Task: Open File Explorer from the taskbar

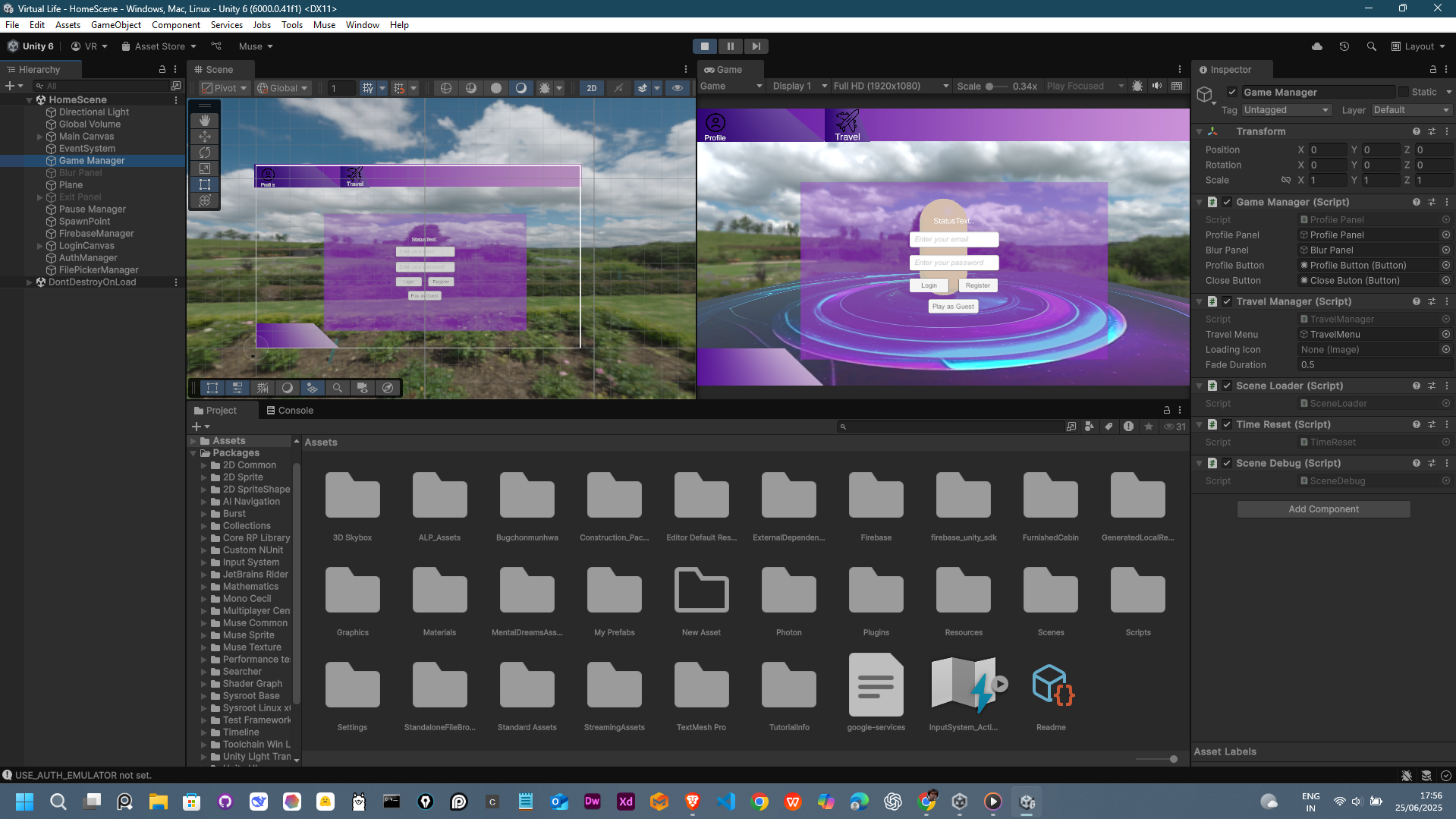Action: pyautogui.click(x=159, y=802)
